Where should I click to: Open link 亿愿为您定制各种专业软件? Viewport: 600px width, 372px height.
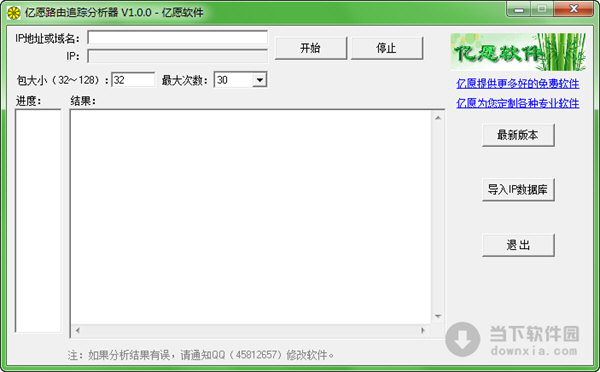tap(518, 103)
